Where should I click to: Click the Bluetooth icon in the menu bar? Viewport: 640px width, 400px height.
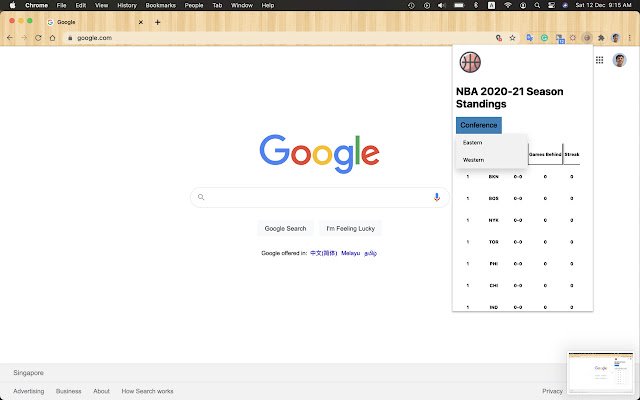click(x=476, y=5)
